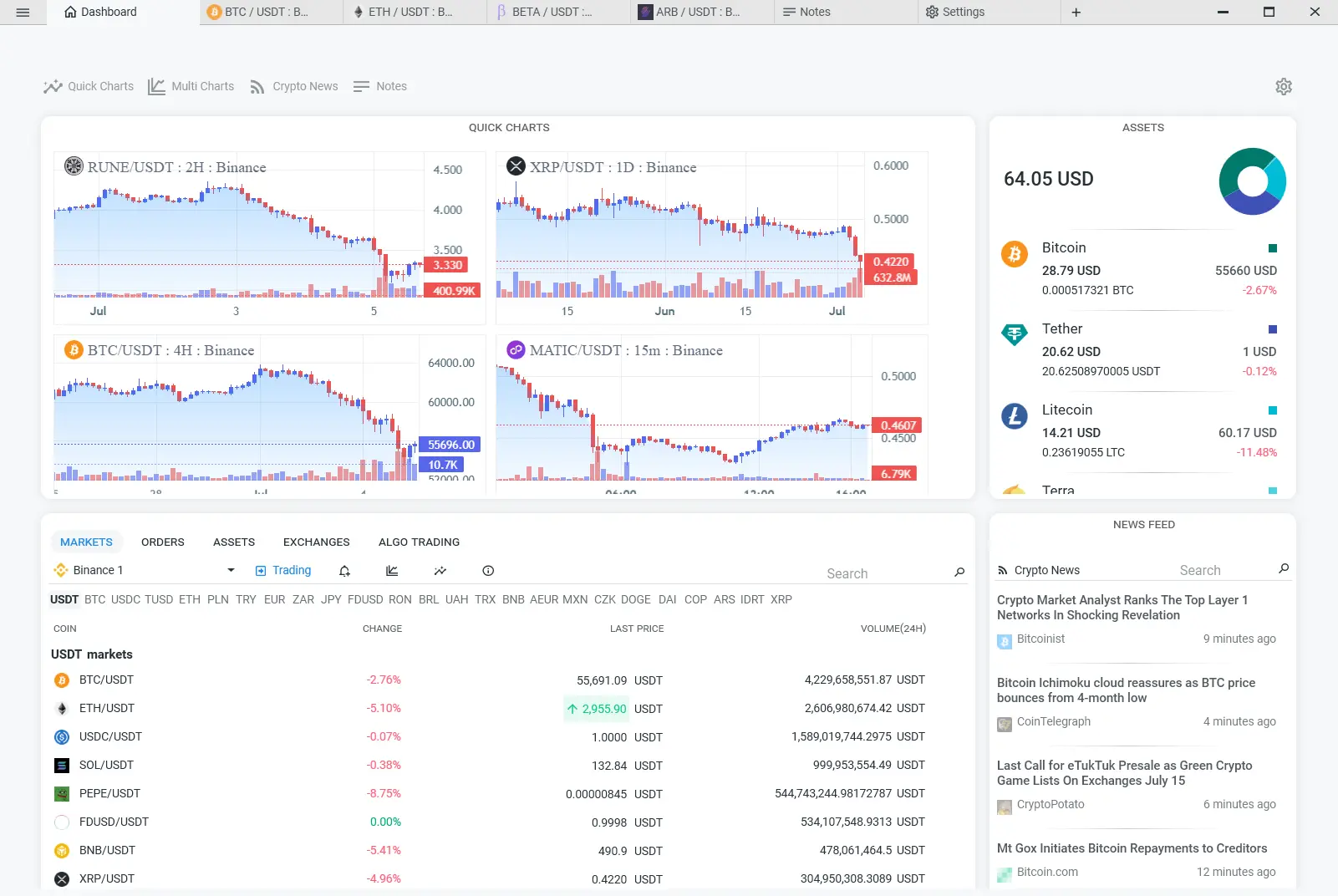Click the Tether asset icon
This screenshot has width=1338, height=896.
coord(1015,334)
